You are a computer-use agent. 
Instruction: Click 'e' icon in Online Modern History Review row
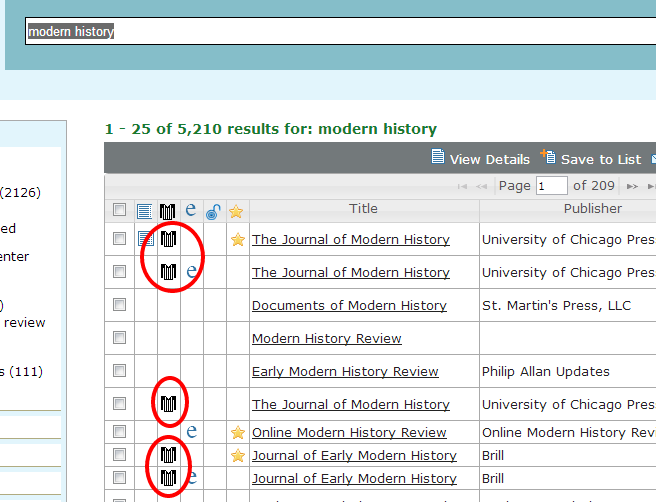[191, 431]
